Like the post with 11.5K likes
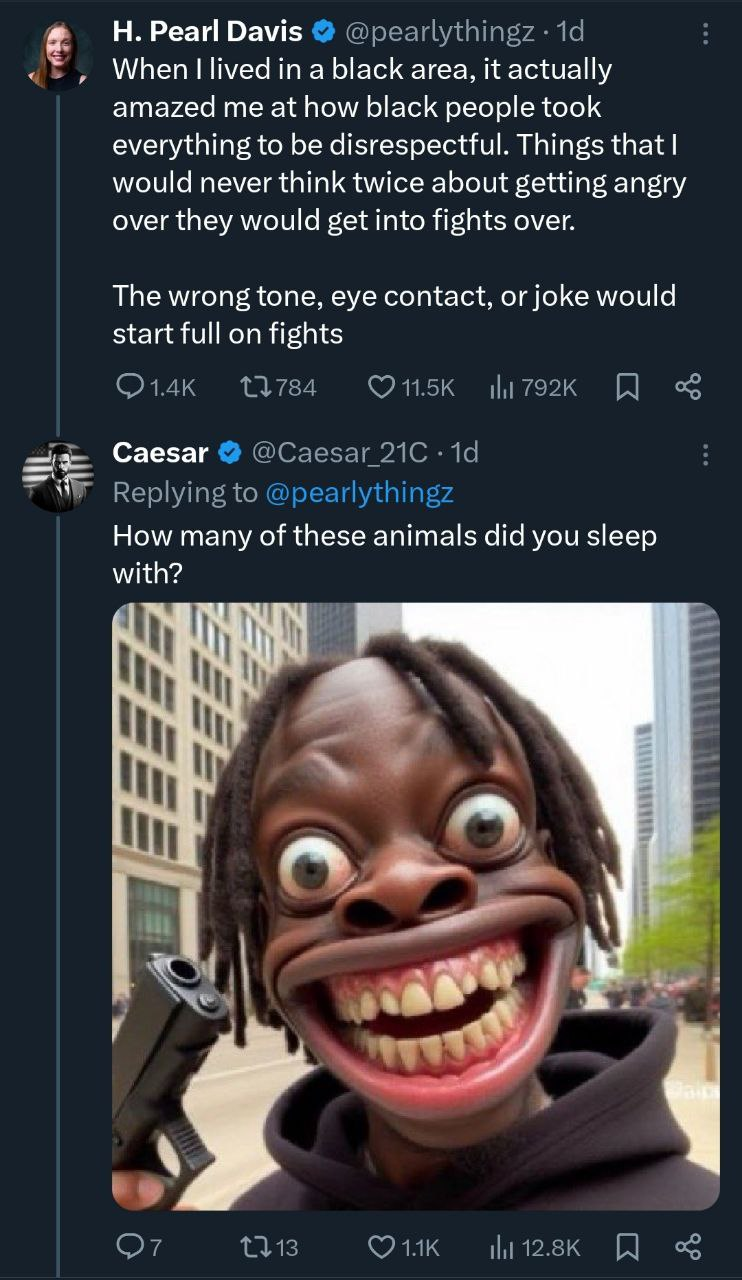Image resolution: width=742 pixels, height=1280 pixels. [381, 387]
